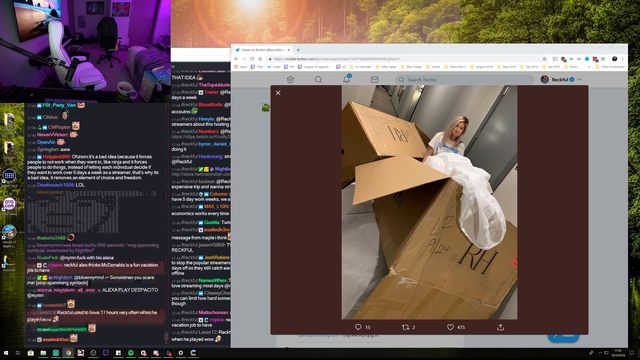Expand the Reckful account dropdown arrow
This screenshot has height=360, width=640.
tap(579, 80)
